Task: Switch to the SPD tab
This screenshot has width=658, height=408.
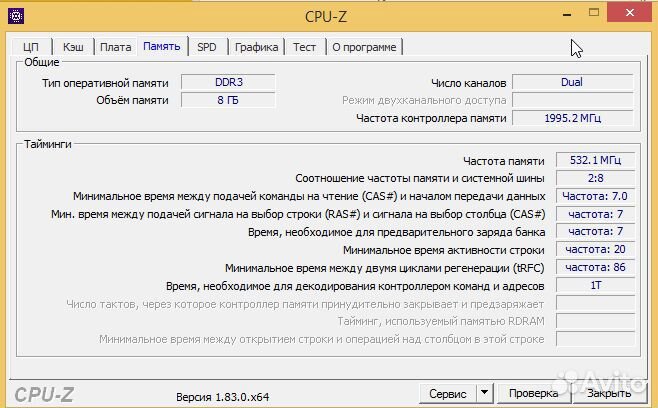Action: tap(207, 47)
